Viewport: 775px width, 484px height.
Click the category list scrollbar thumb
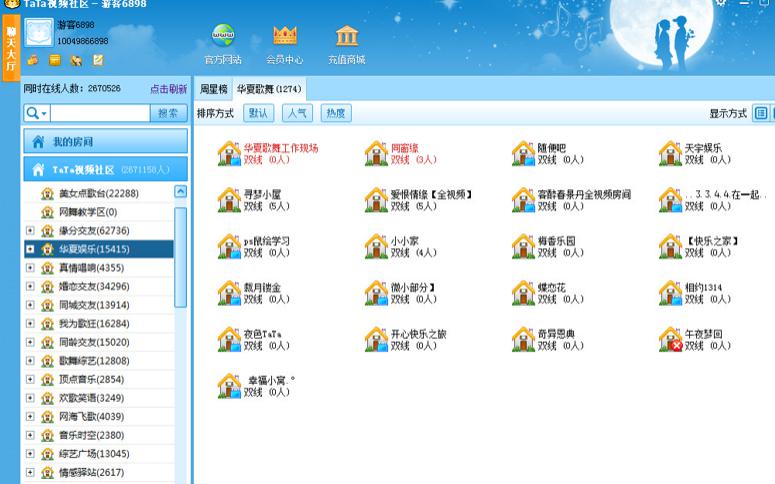point(180,257)
